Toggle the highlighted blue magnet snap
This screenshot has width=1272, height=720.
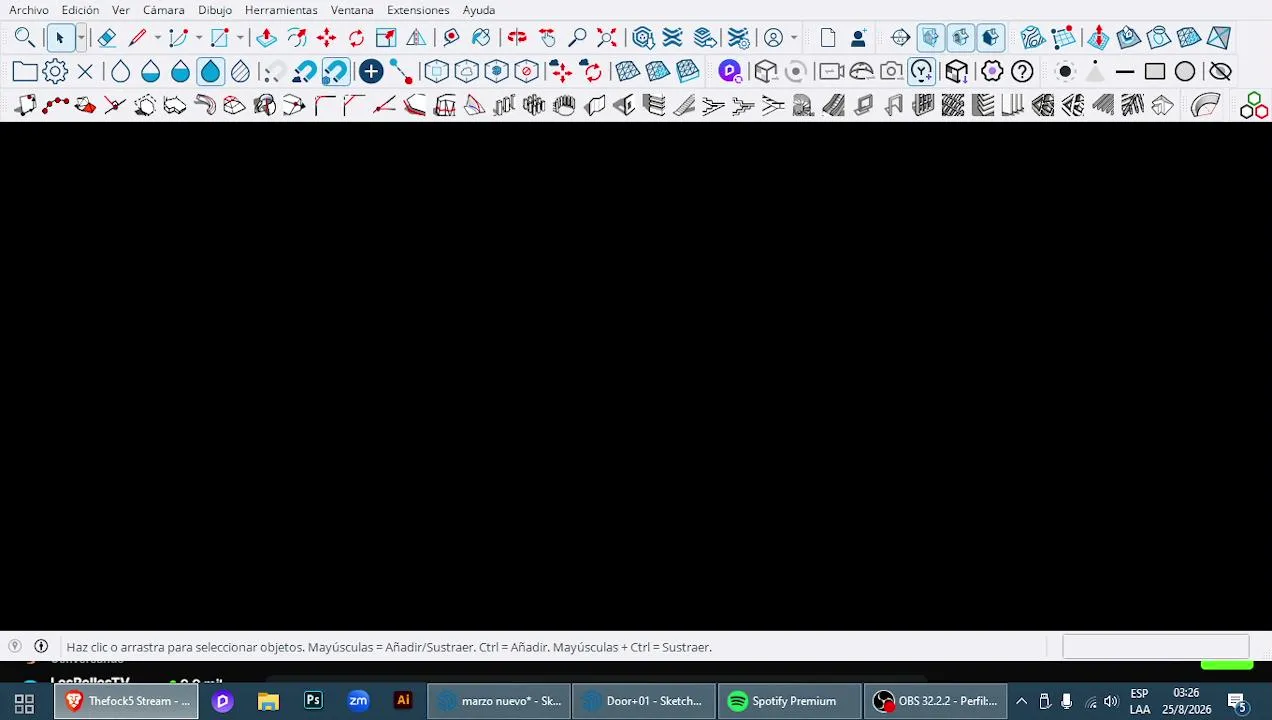point(335,72)
